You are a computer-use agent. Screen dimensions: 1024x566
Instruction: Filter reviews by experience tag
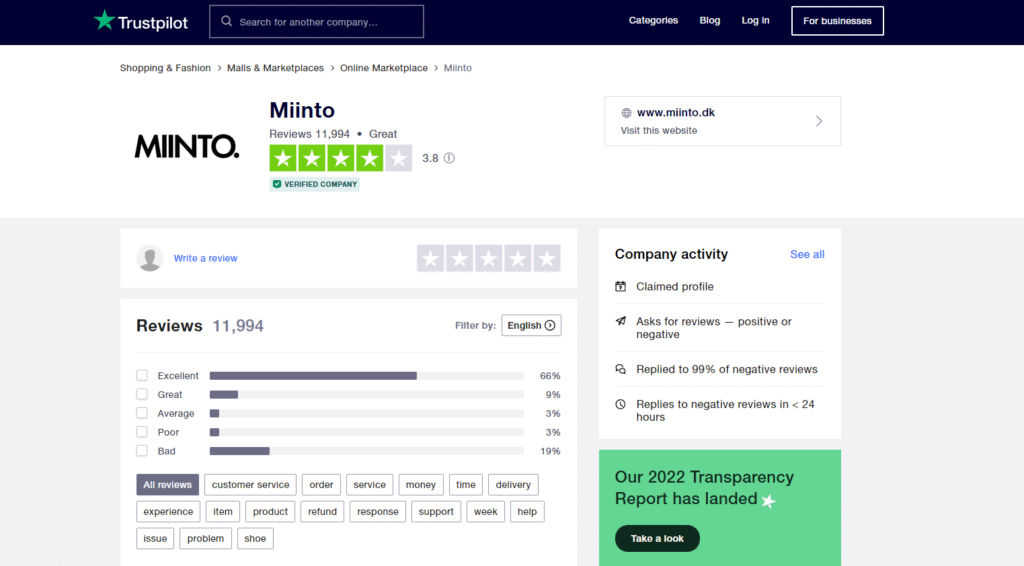click(168, 511)
